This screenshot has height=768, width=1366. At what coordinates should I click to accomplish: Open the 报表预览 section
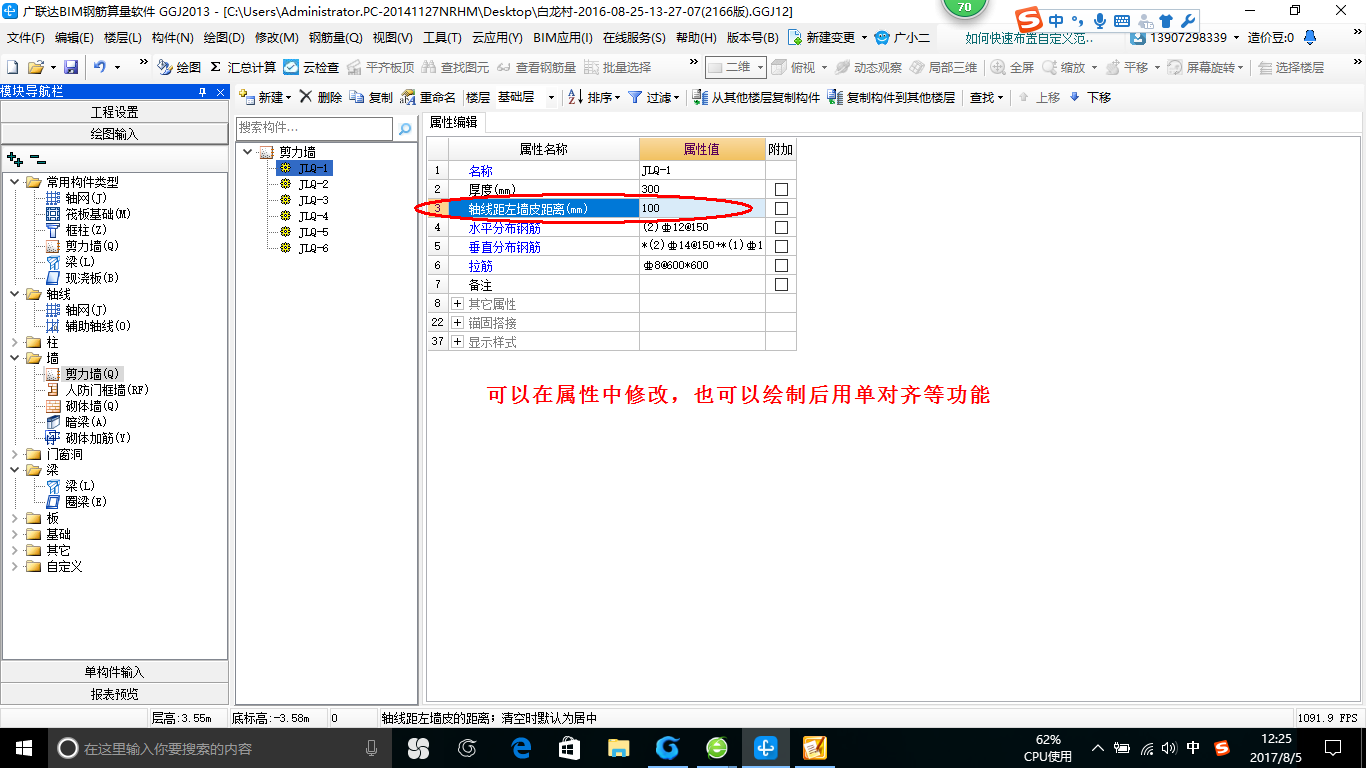click(x=114, y=694)
